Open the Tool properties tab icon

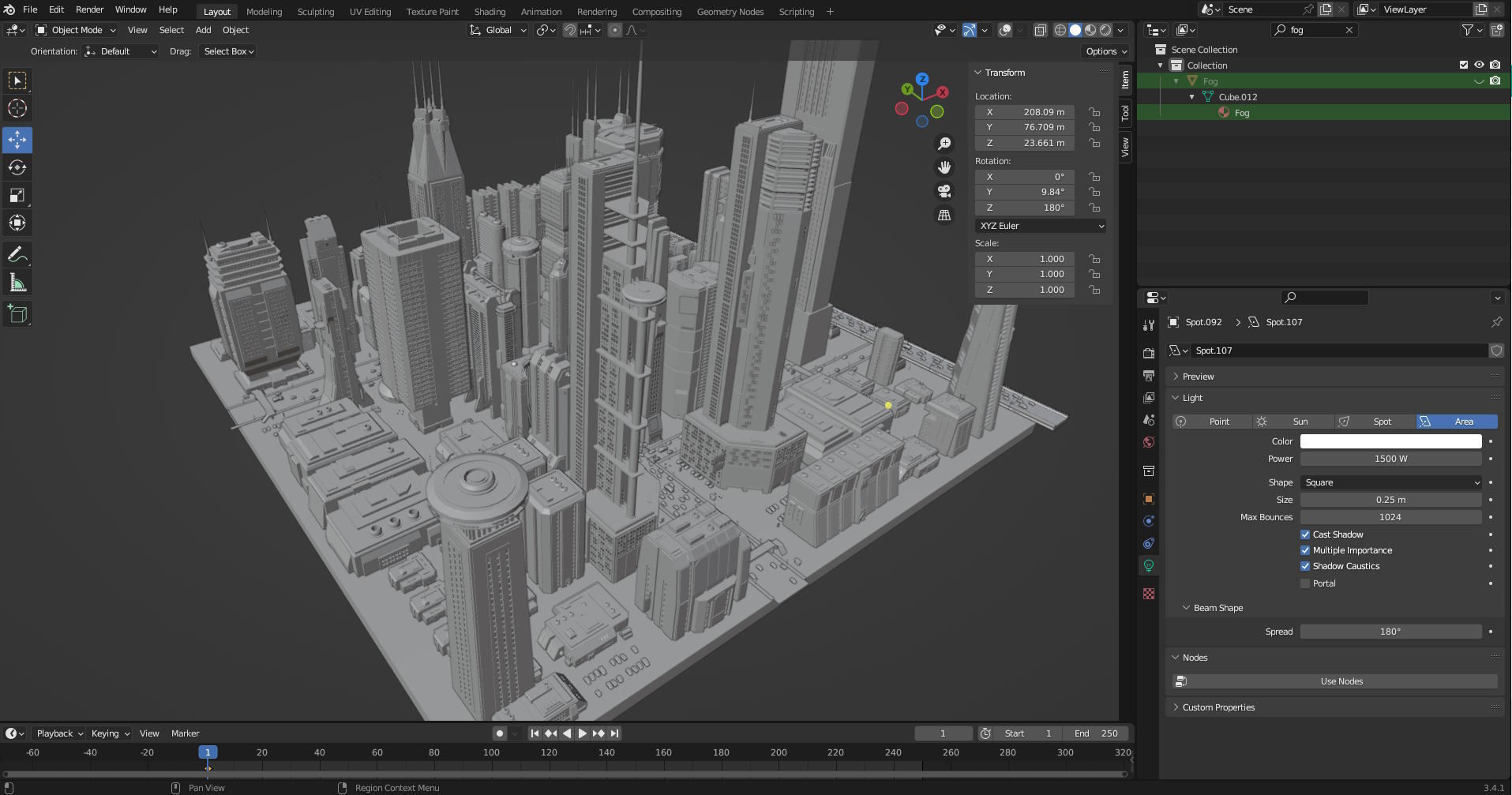[x=1149, y=325]
